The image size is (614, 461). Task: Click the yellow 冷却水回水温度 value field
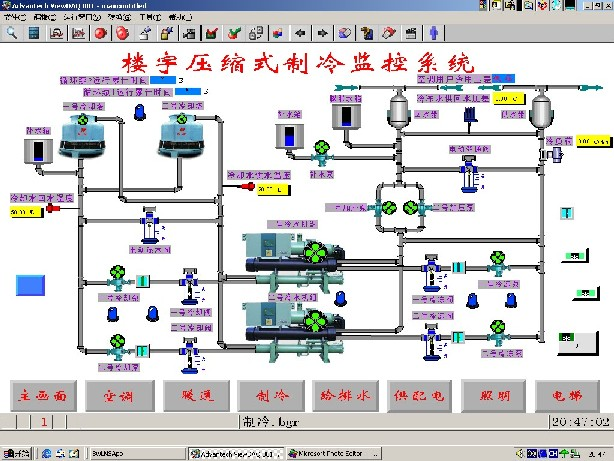coord(22,212)
